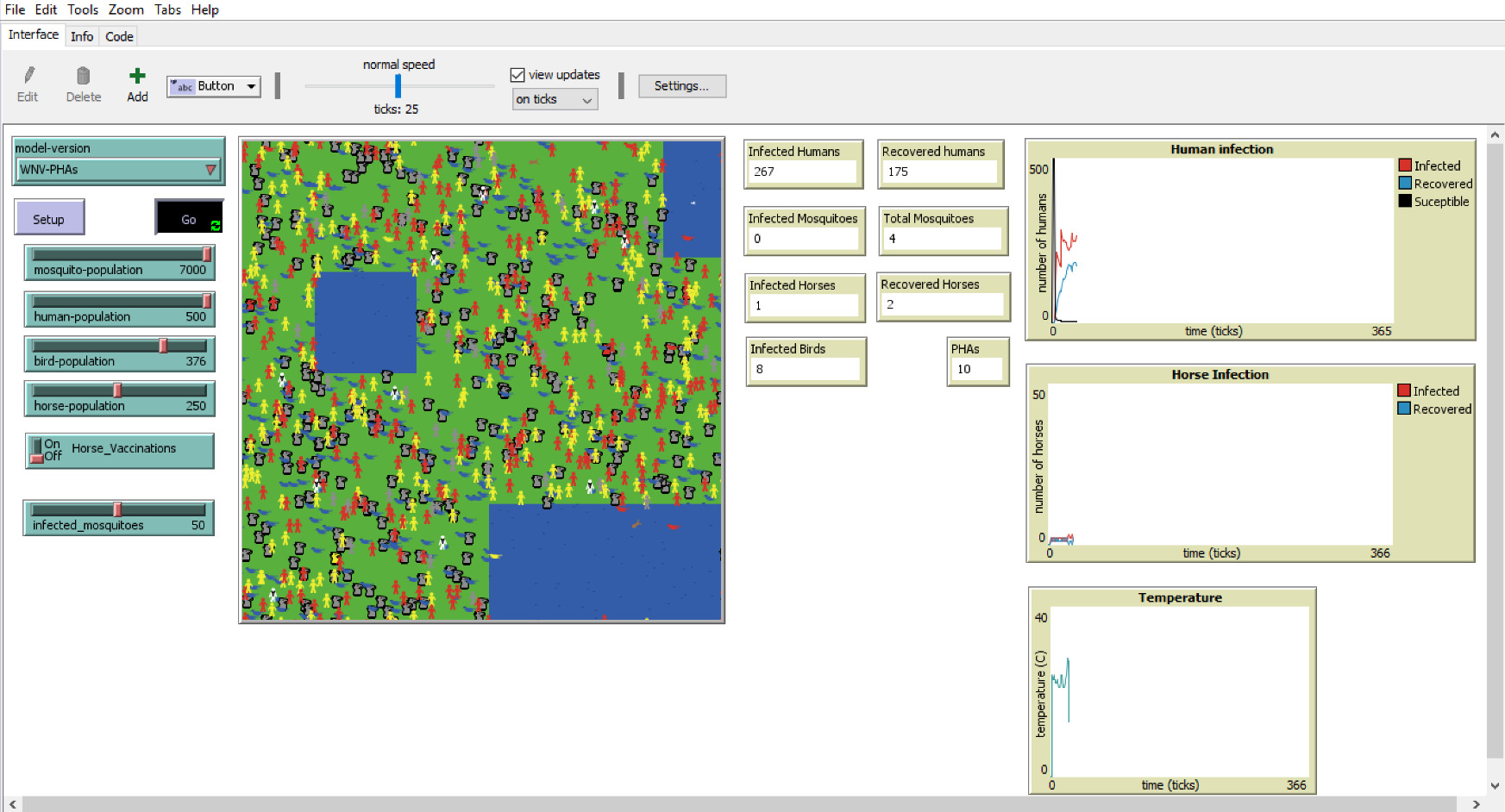This screenshot has height=812, width=1505.
Task: Open the Edit menu
Action: 46,9
